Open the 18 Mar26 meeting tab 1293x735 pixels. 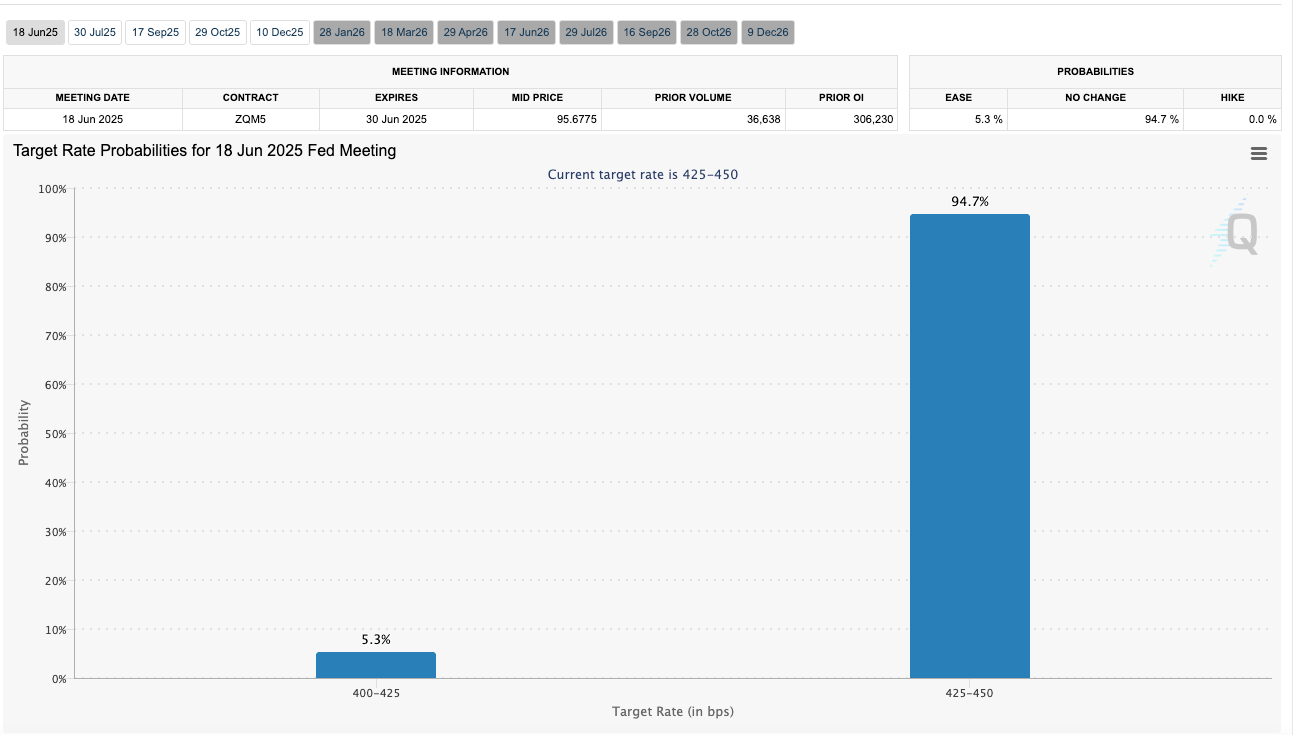click(404, 33)
